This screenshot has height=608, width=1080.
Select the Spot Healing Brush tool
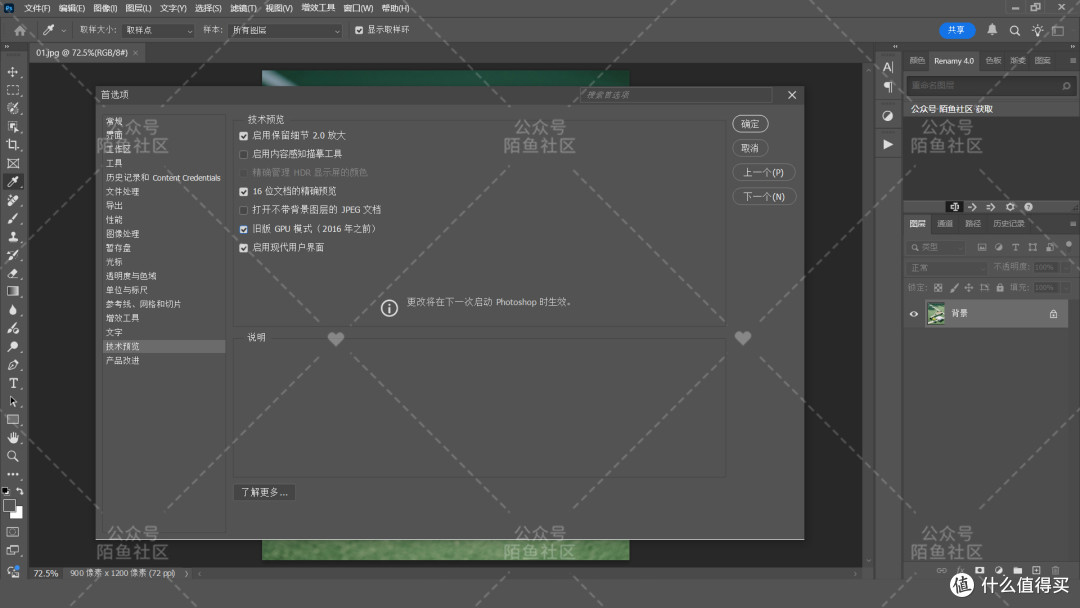tap(12, 200)
